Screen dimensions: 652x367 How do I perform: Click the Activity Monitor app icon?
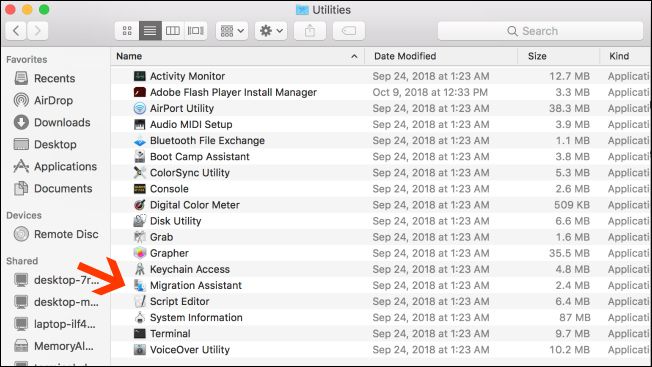140,76
